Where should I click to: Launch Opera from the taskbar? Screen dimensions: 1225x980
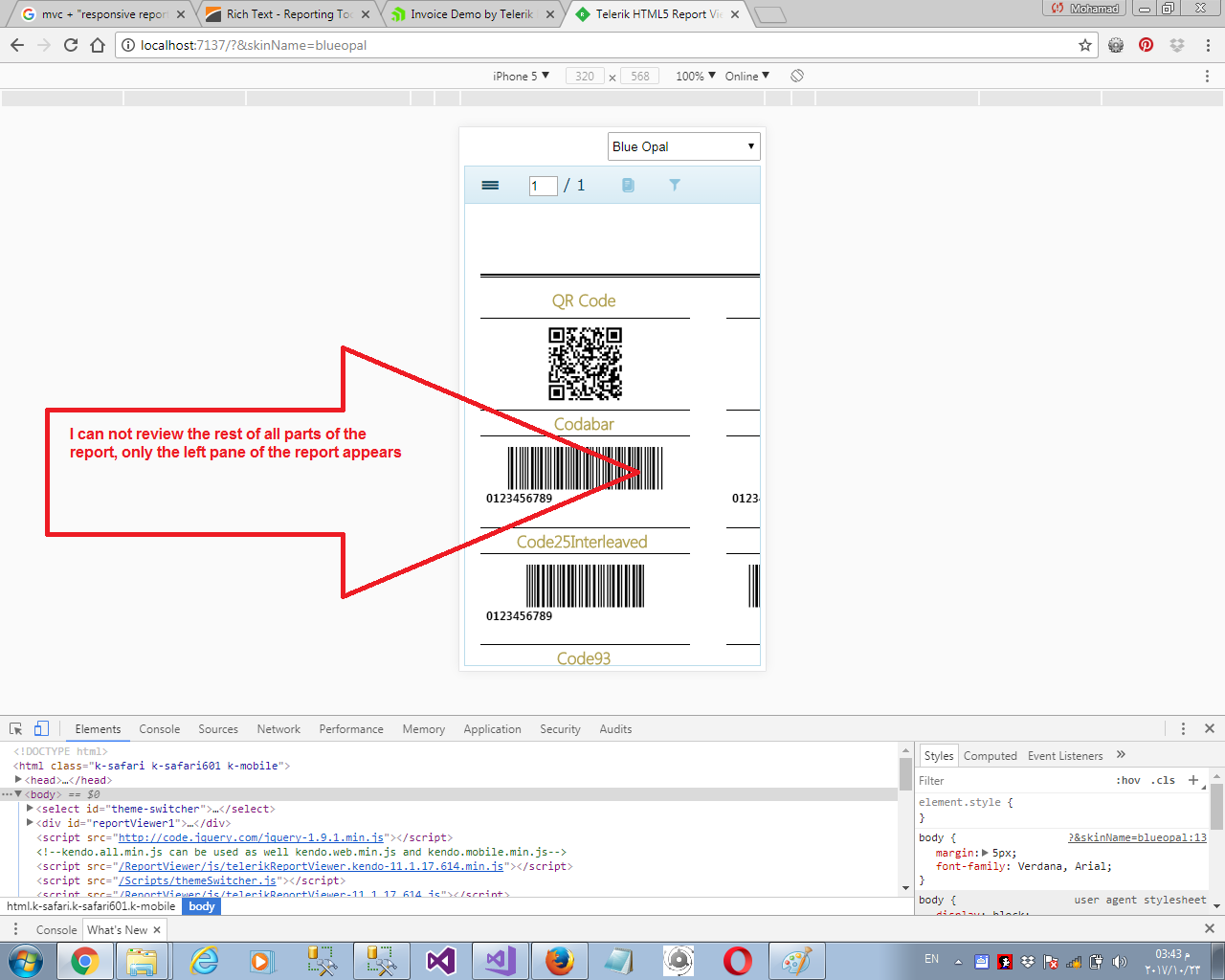click(x=737, y=961)
